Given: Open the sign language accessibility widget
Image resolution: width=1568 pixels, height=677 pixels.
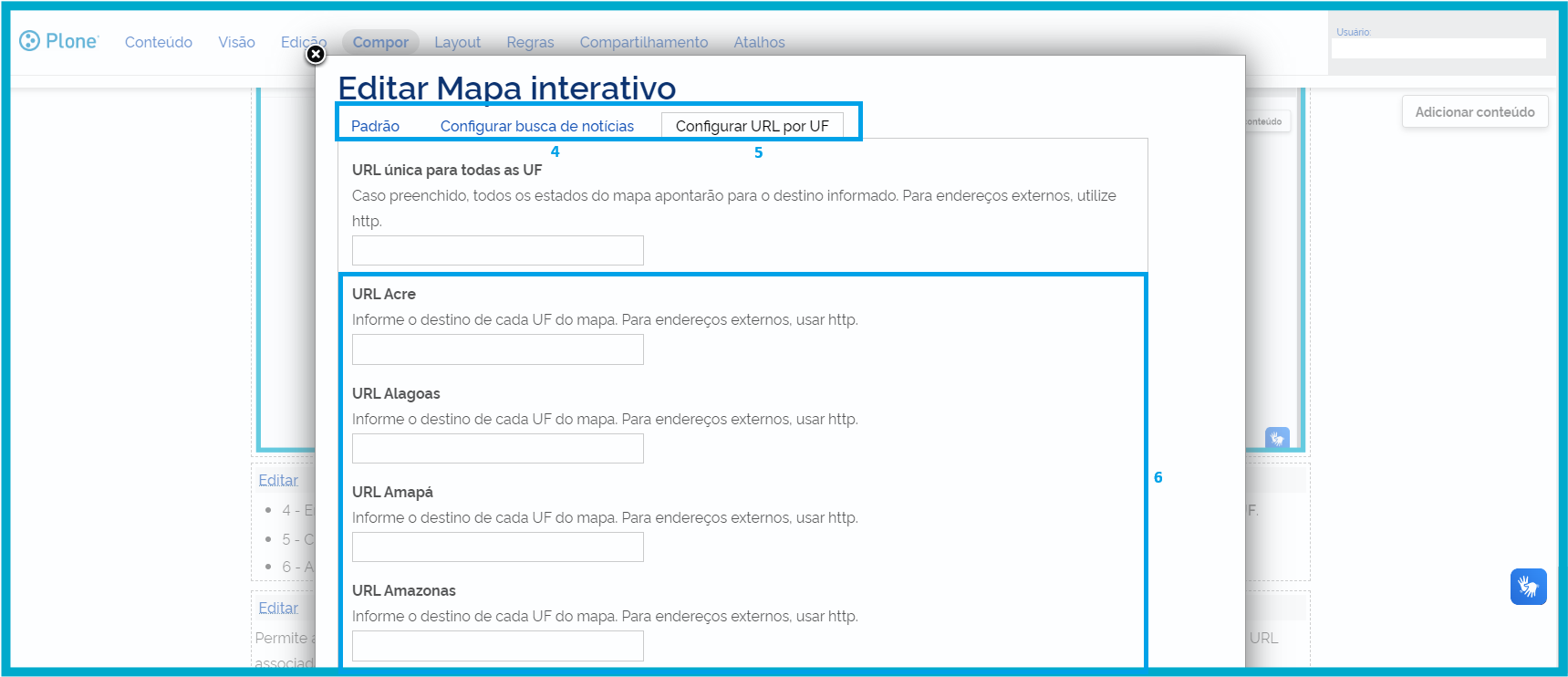Looking at the screenshot, I should [x=1528, y=587].
